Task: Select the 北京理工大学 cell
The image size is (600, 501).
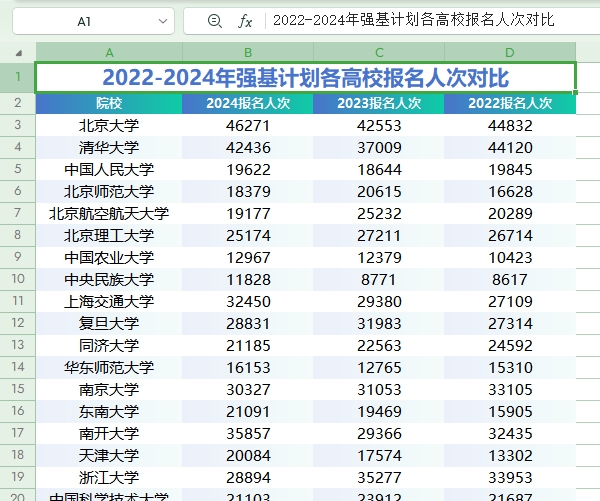Action: click(109, 235)
